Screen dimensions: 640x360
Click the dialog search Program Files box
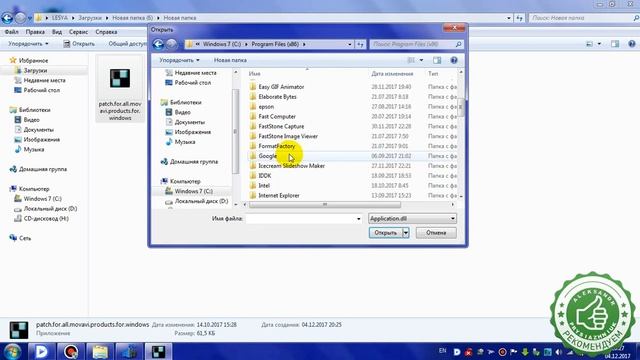tap(416, 44)
